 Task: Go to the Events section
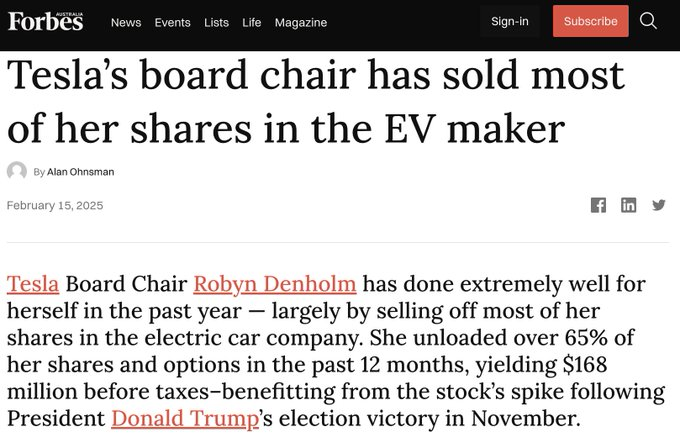[172, 22]
